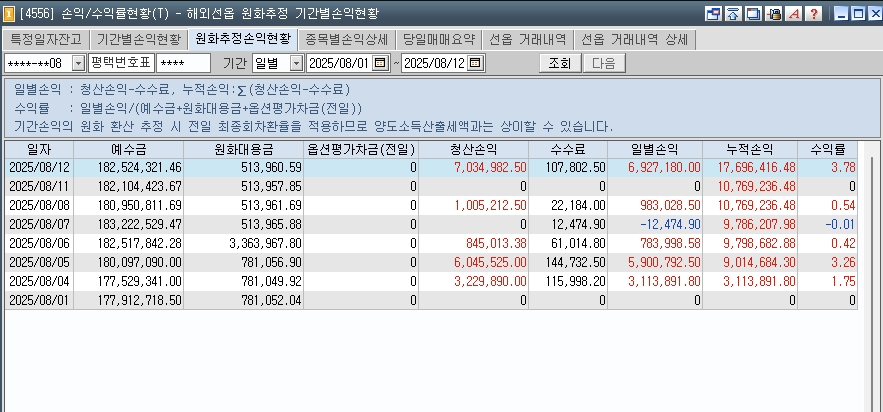
Task: Click the 원화대용금 column header
Action: [244, 150]
